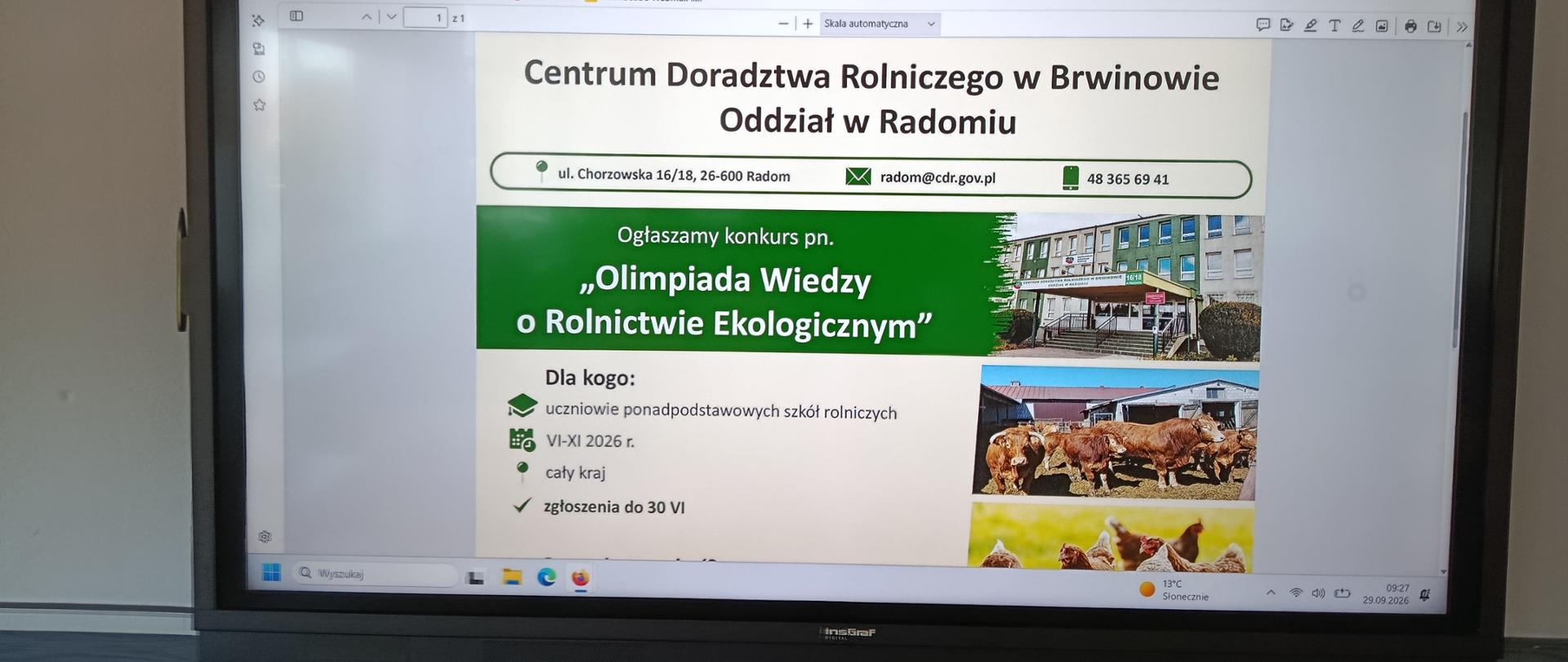Click the CDR building photo

1127,287
